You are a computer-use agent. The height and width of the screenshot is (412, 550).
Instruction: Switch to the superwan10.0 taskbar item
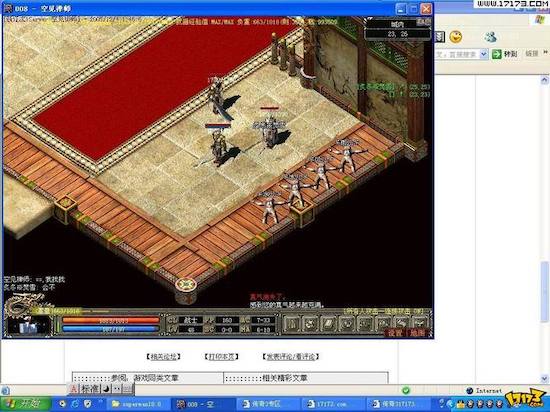pos(139,404)
